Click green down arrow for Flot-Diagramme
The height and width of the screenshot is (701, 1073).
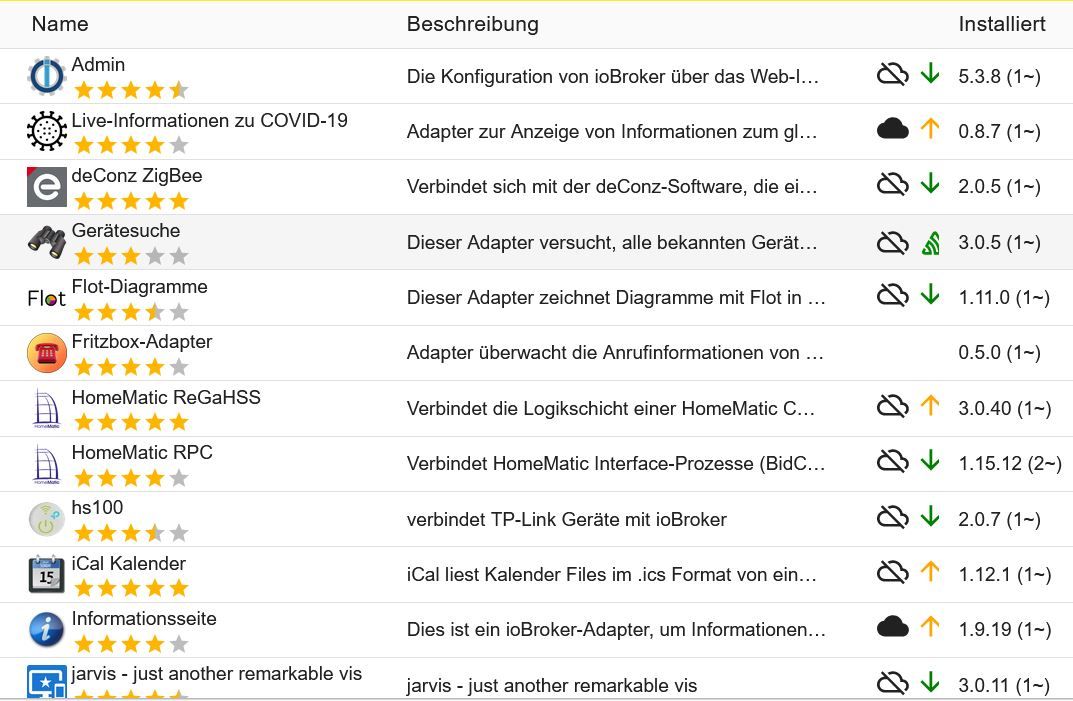[x=930, y=295]
